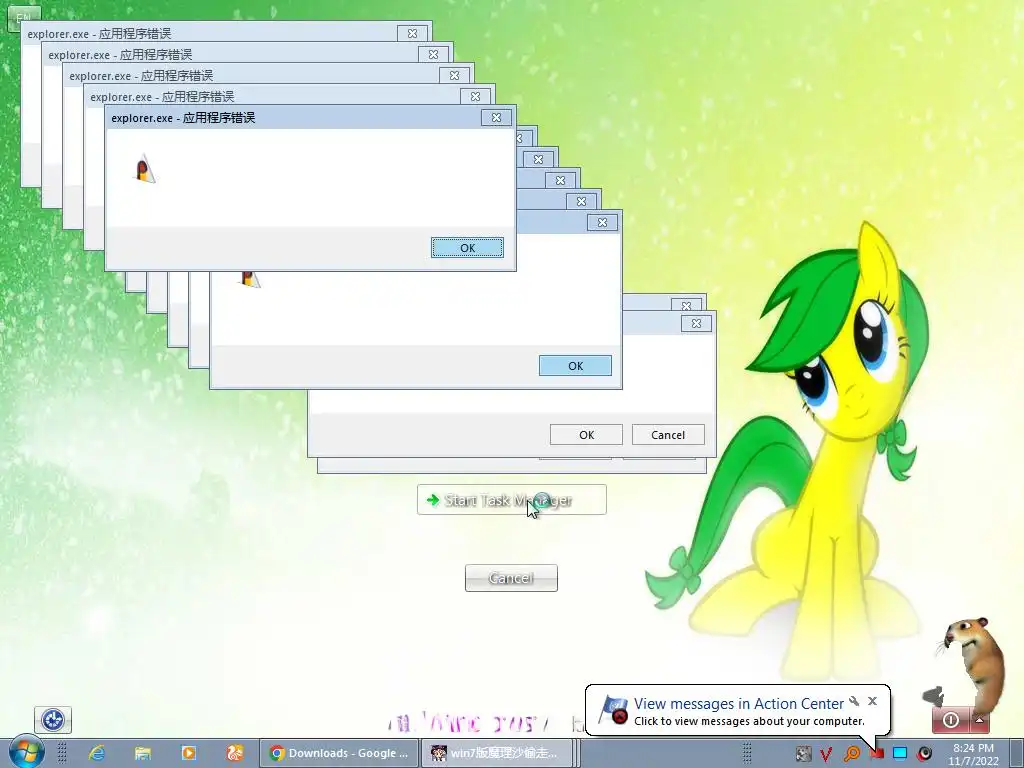Open the Windows Start menu orb
1024x768 pixels.
(x=26, y=752)
